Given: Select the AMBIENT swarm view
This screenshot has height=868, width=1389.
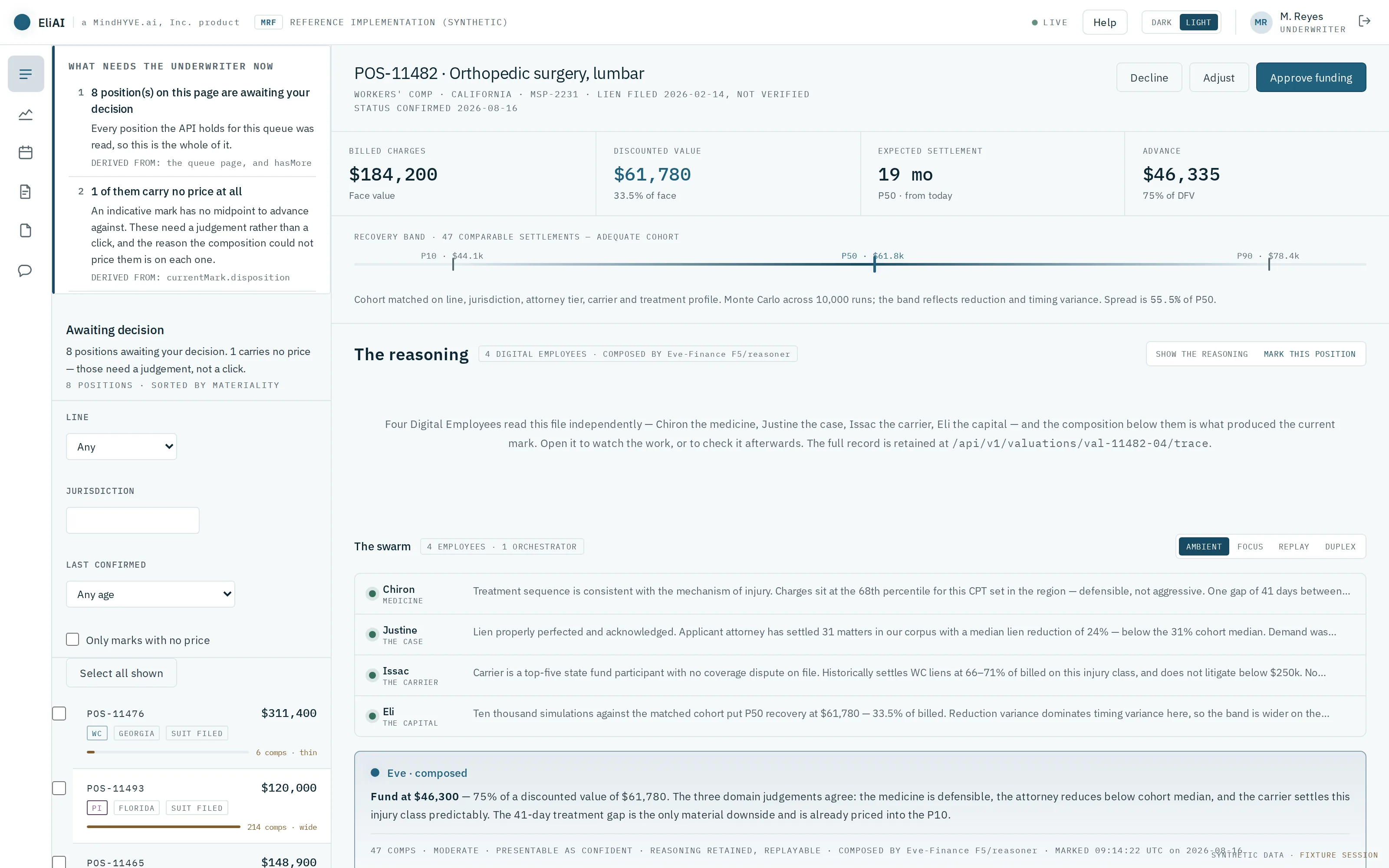Looking at the screenshot, I should tap(1204, 546).
